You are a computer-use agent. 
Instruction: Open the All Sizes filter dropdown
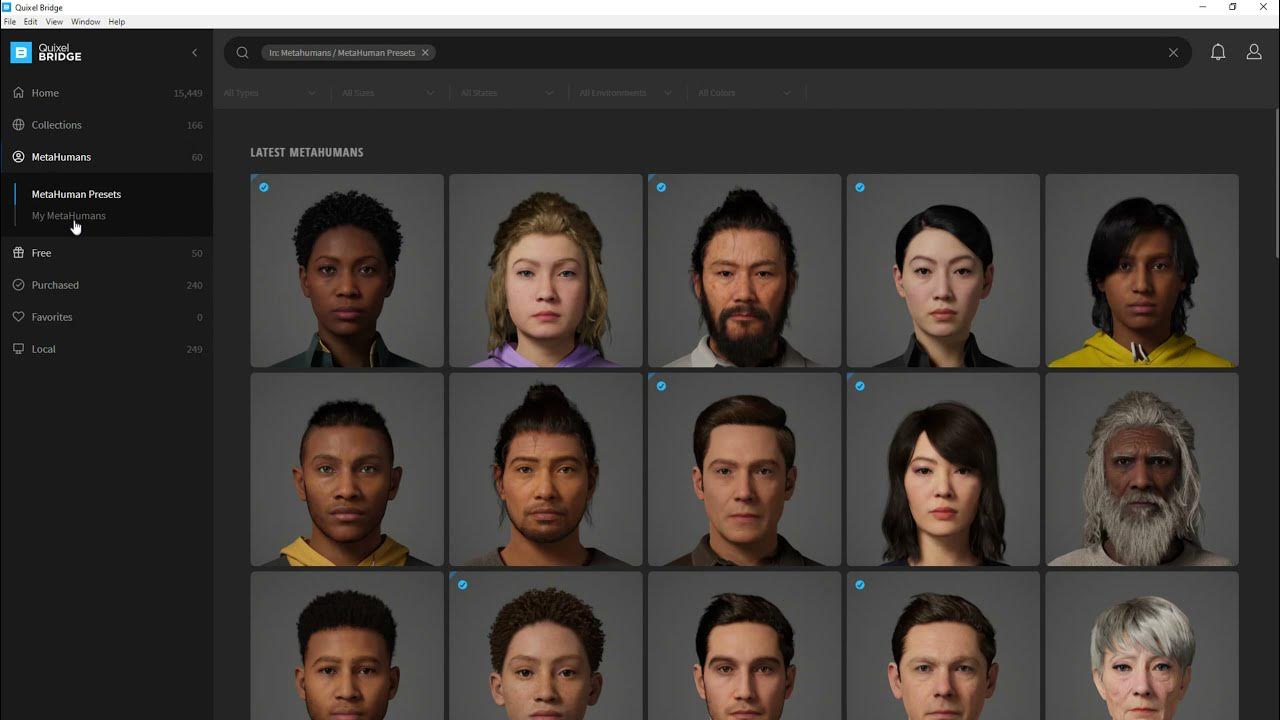click(x=388, y=93)
